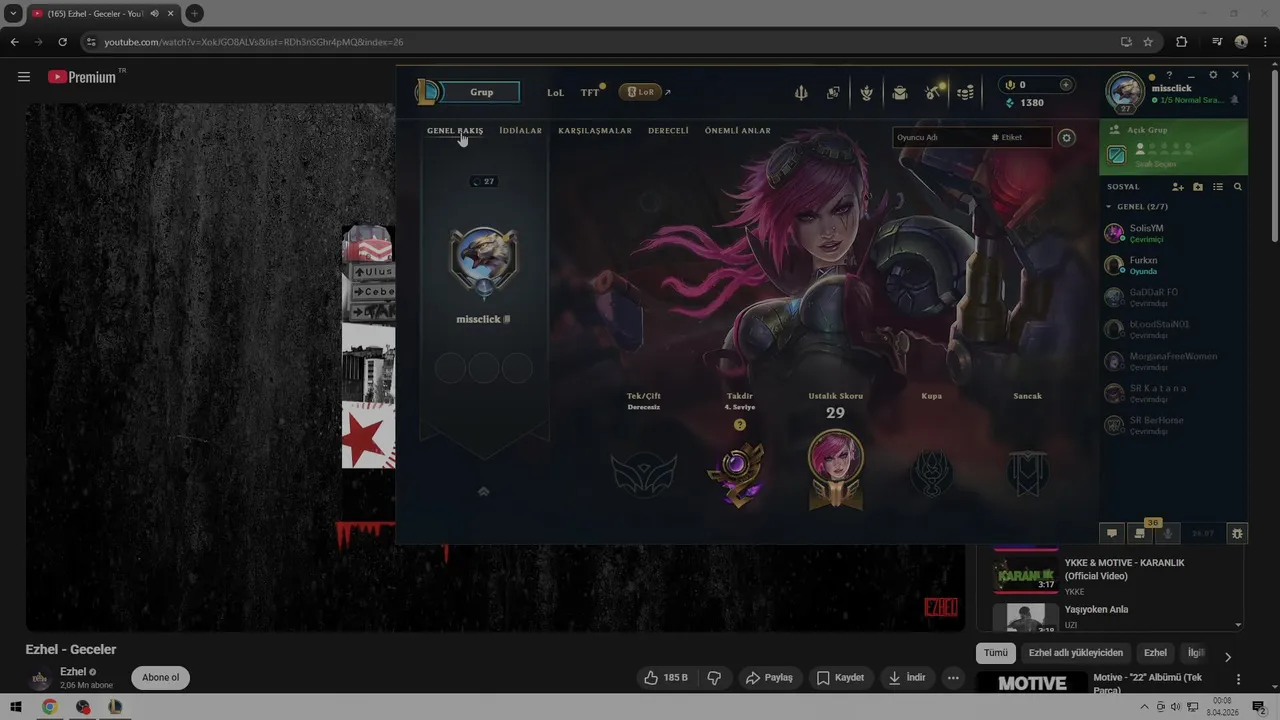
Task: Expand the profile banner up arrow
Action: pyautogui.click(x=484, y=491)
